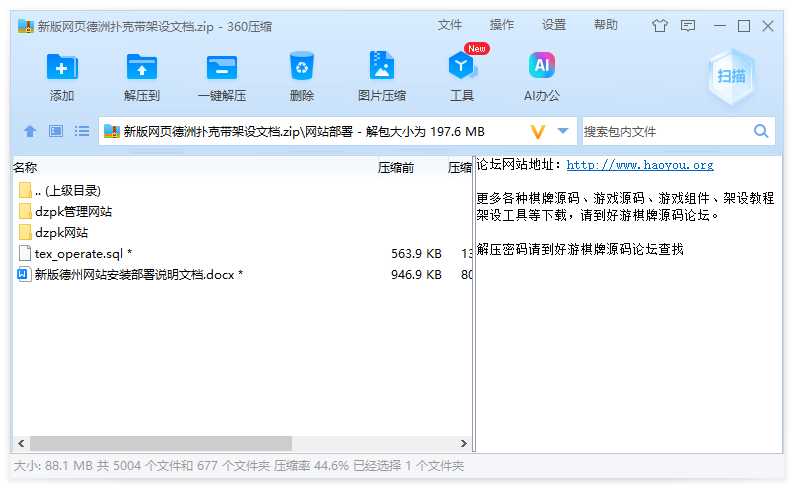Select the tex_operate.sql file
The height and width of the screenshot is (488, 794).
(243, 253)
